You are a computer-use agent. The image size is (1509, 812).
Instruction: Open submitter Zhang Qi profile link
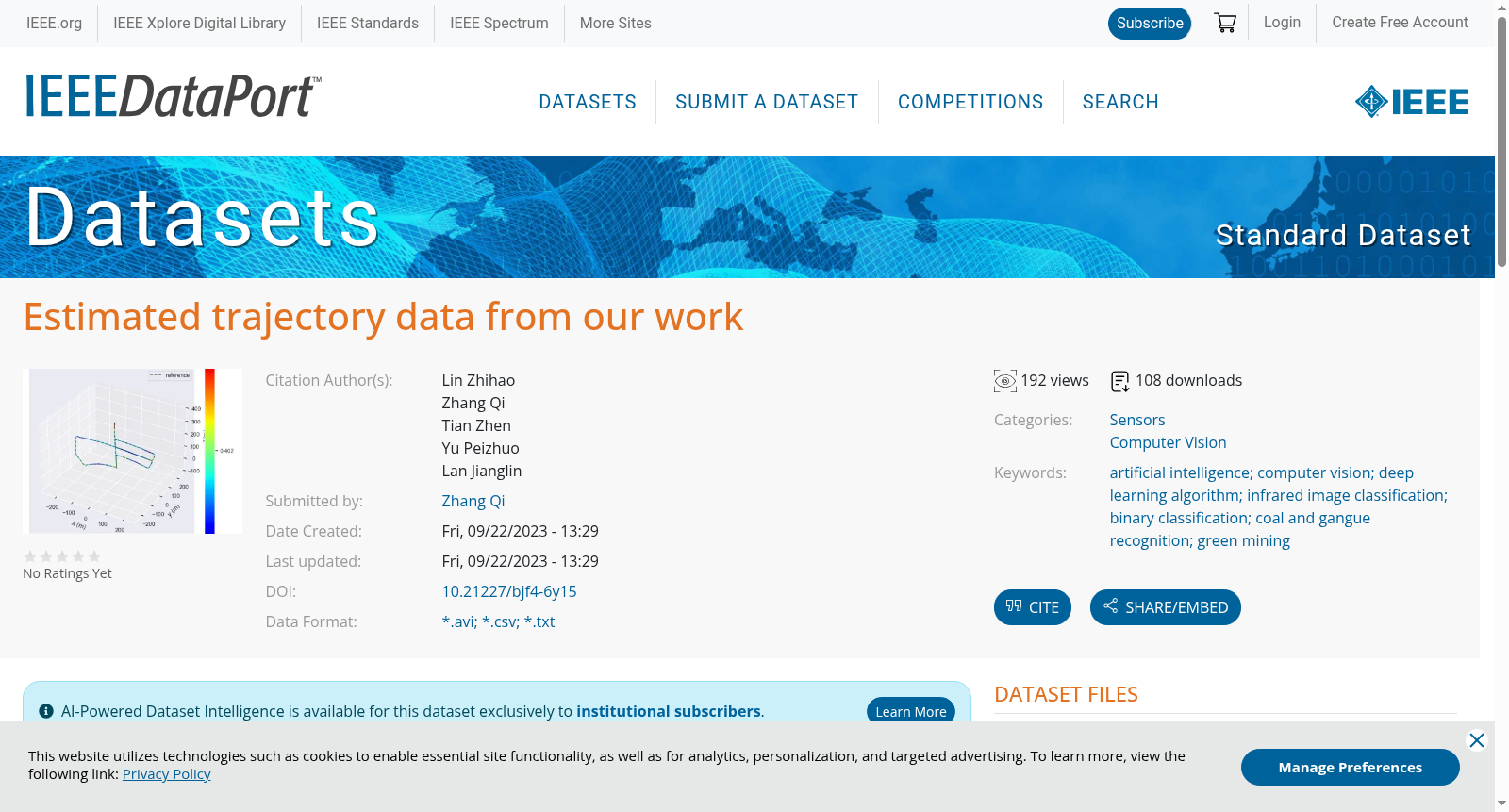(473, 501)
